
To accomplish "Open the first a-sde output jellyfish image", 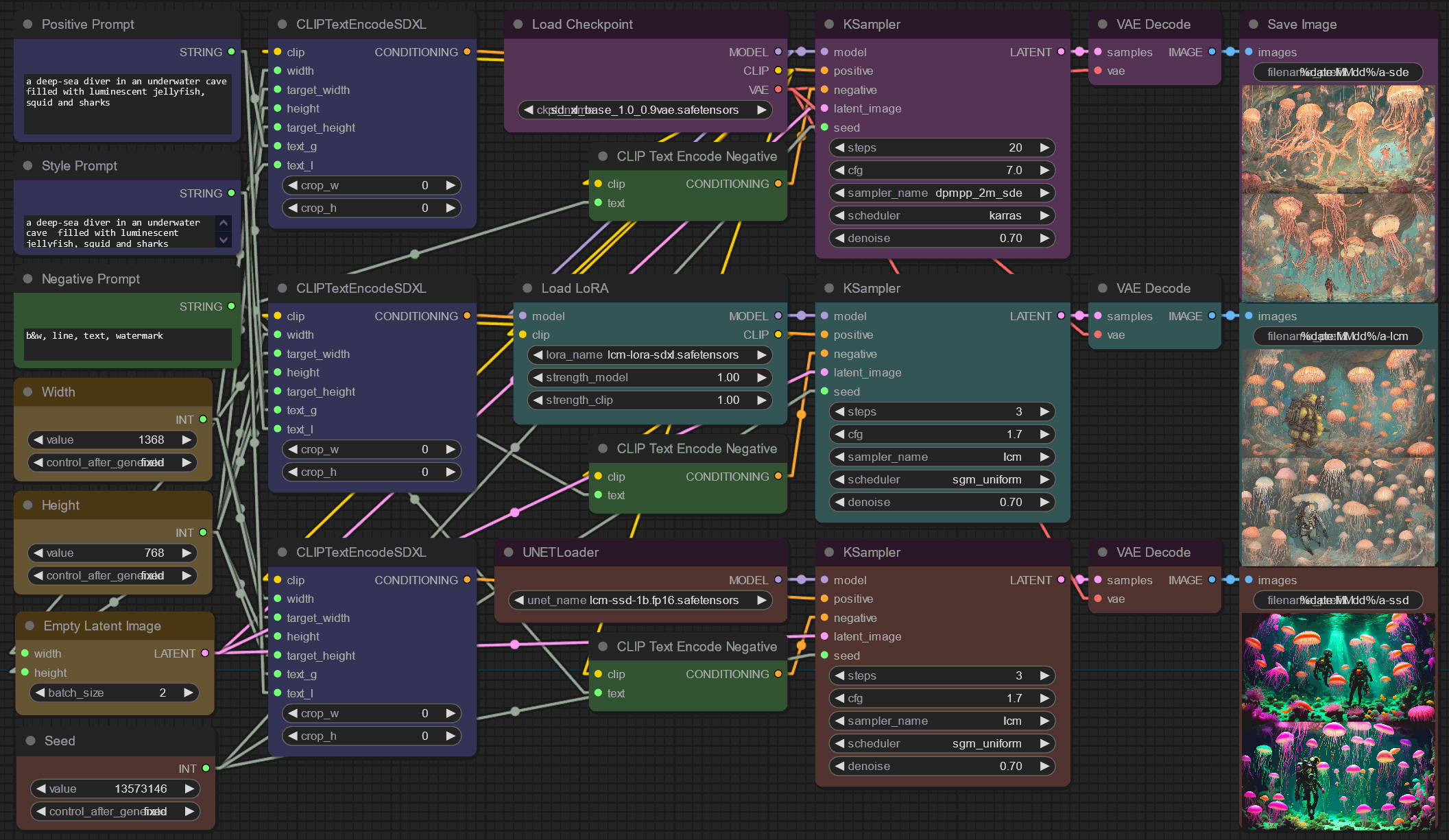I will pos(1338,139).
